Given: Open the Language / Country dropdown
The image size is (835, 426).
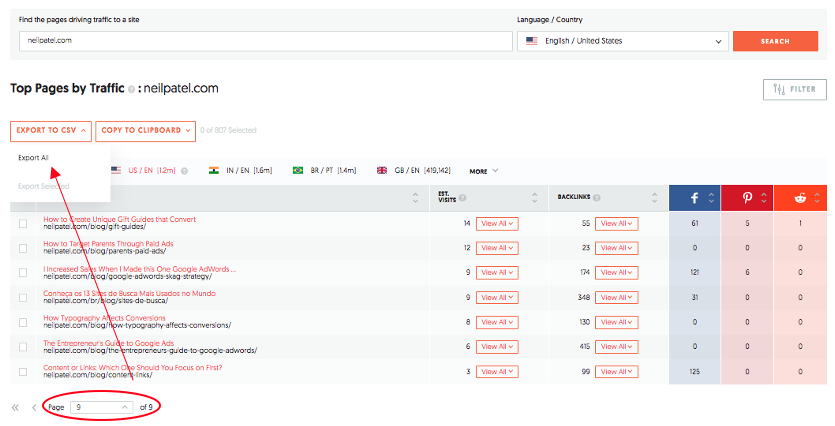Looking at the screenshot, I should 622,41.
